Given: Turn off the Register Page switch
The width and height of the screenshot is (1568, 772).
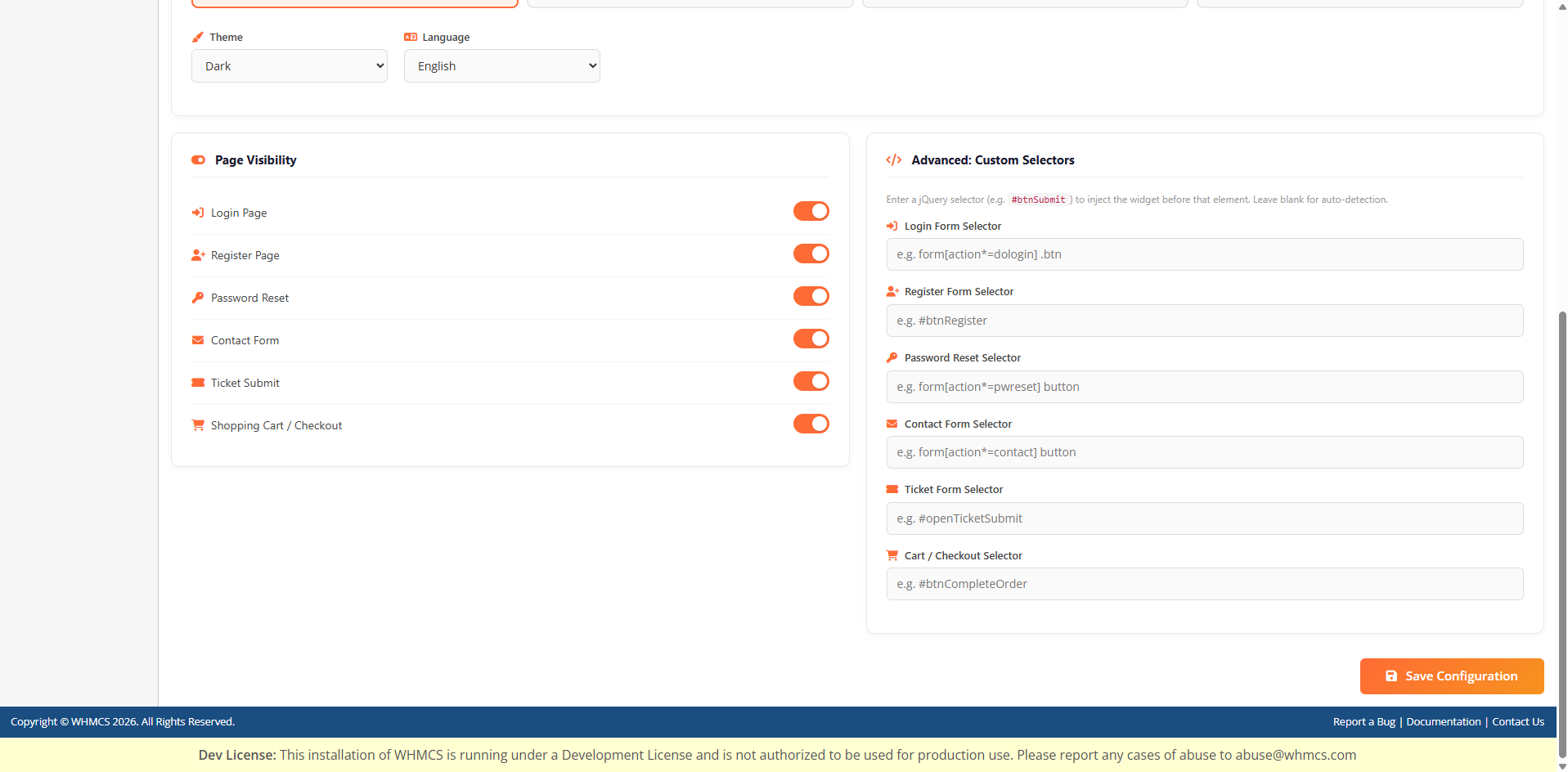Looking at the screenshot, I should (811, 254).
